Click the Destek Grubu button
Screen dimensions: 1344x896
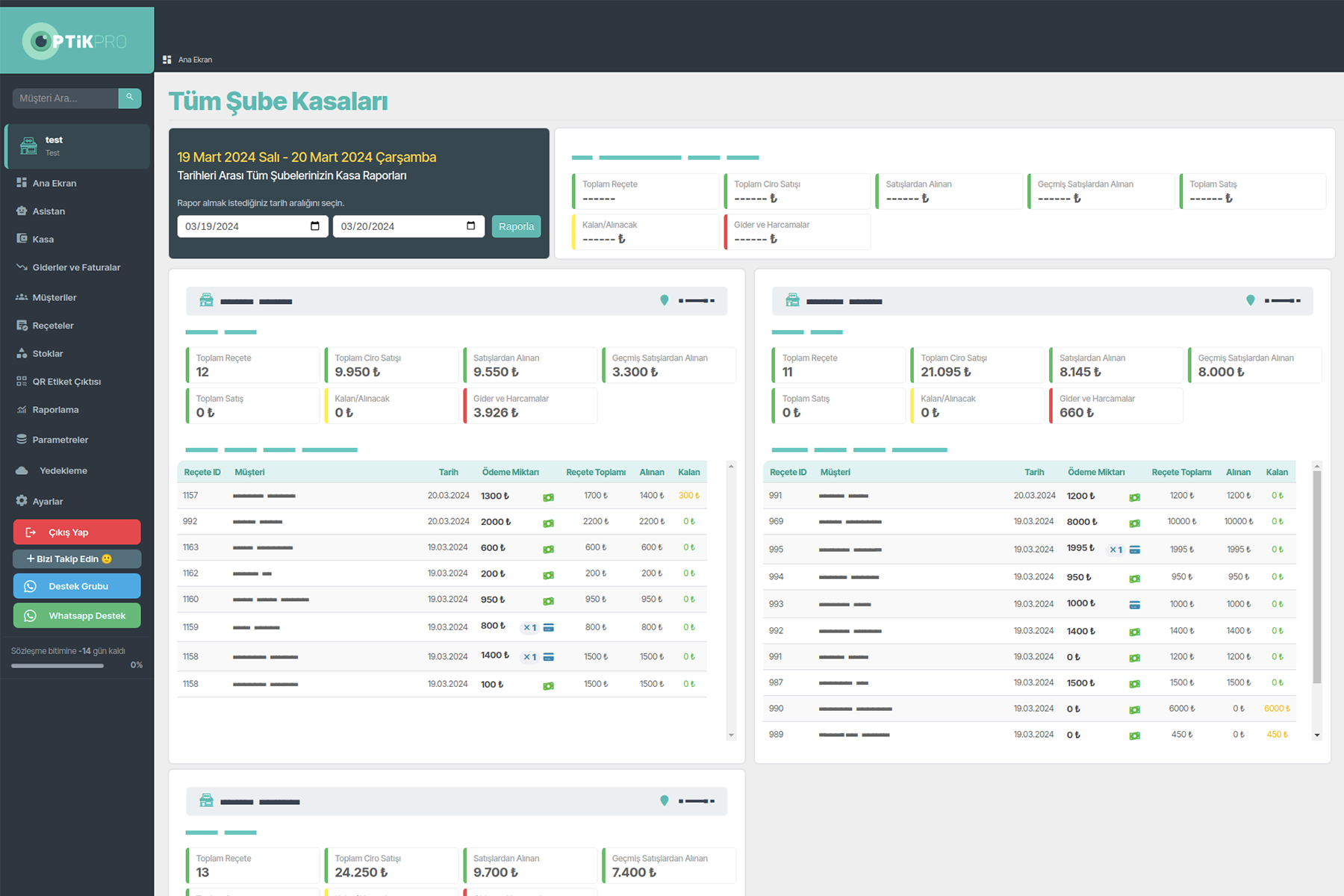(x=77, y=586)
